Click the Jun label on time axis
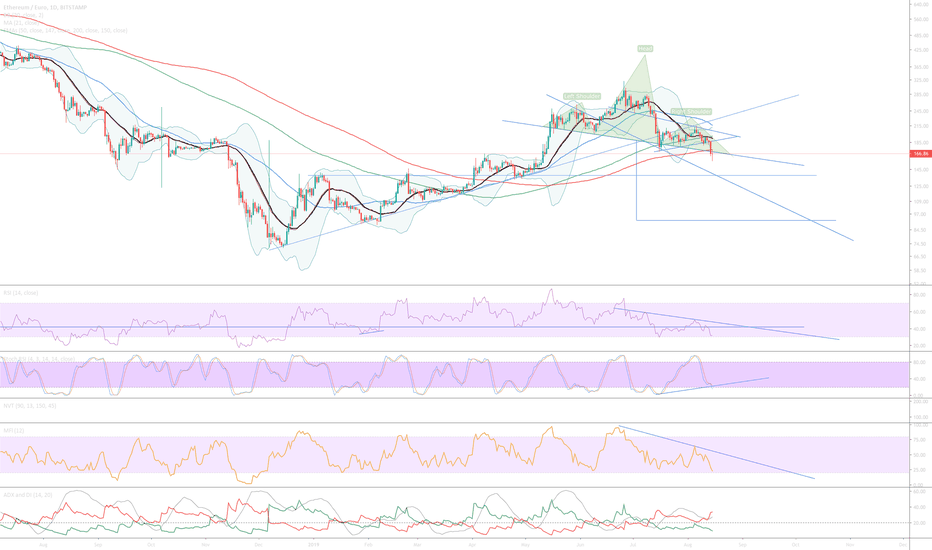Screen dimensions: 932x550 [x=580, y=545]
